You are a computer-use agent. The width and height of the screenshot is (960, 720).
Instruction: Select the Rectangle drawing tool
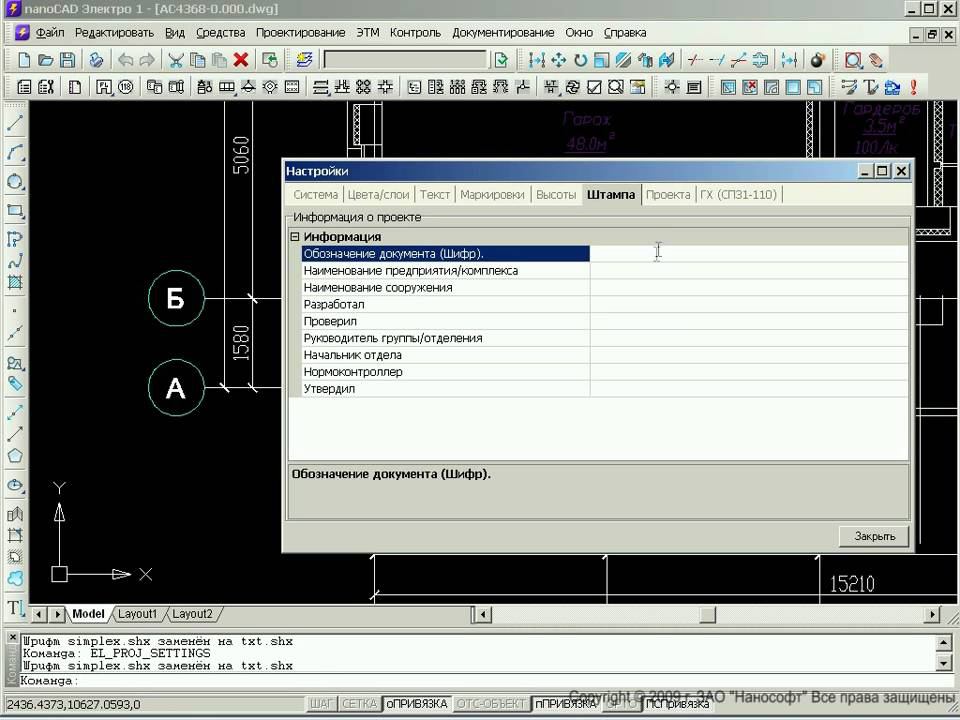(15, 211)
